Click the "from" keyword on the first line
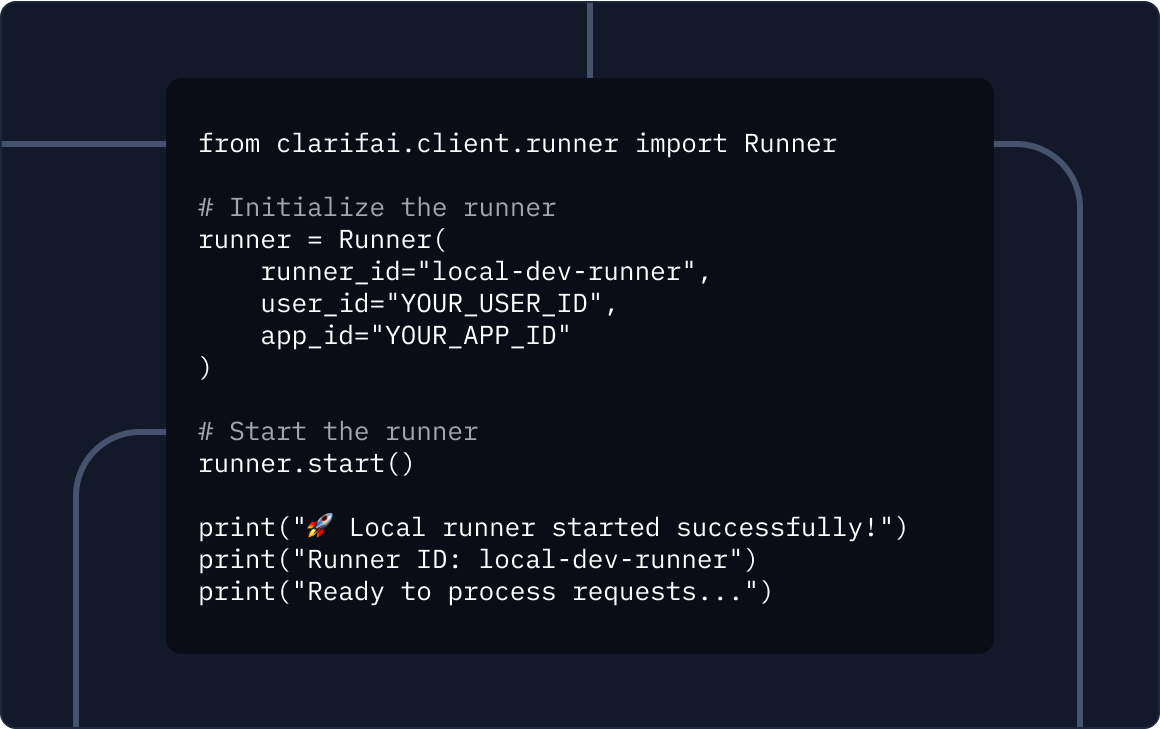This screenshot has height=729, width=1160. pyautogui.click(x=229, y=144)
